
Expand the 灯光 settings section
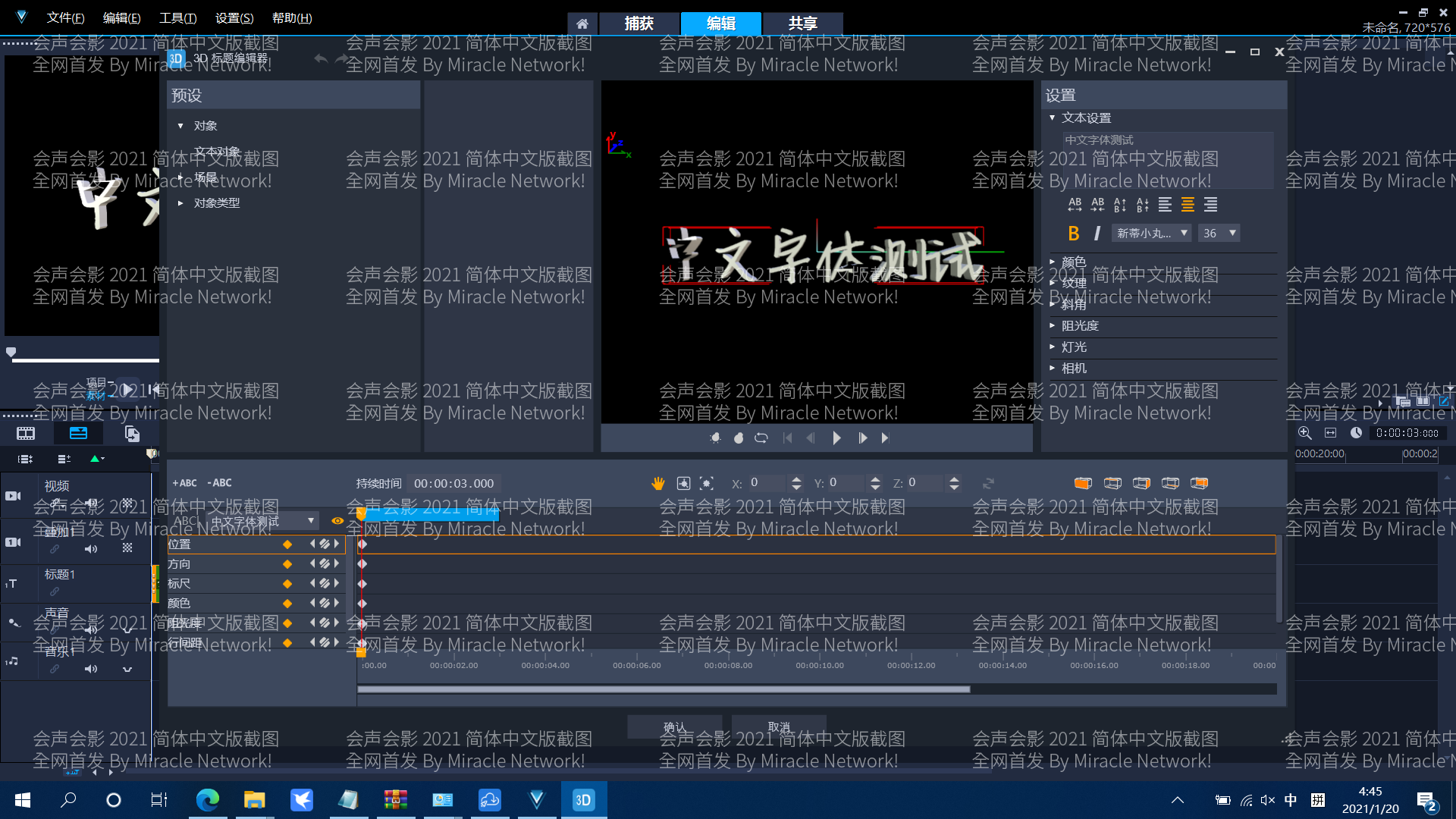point(1053,347)
